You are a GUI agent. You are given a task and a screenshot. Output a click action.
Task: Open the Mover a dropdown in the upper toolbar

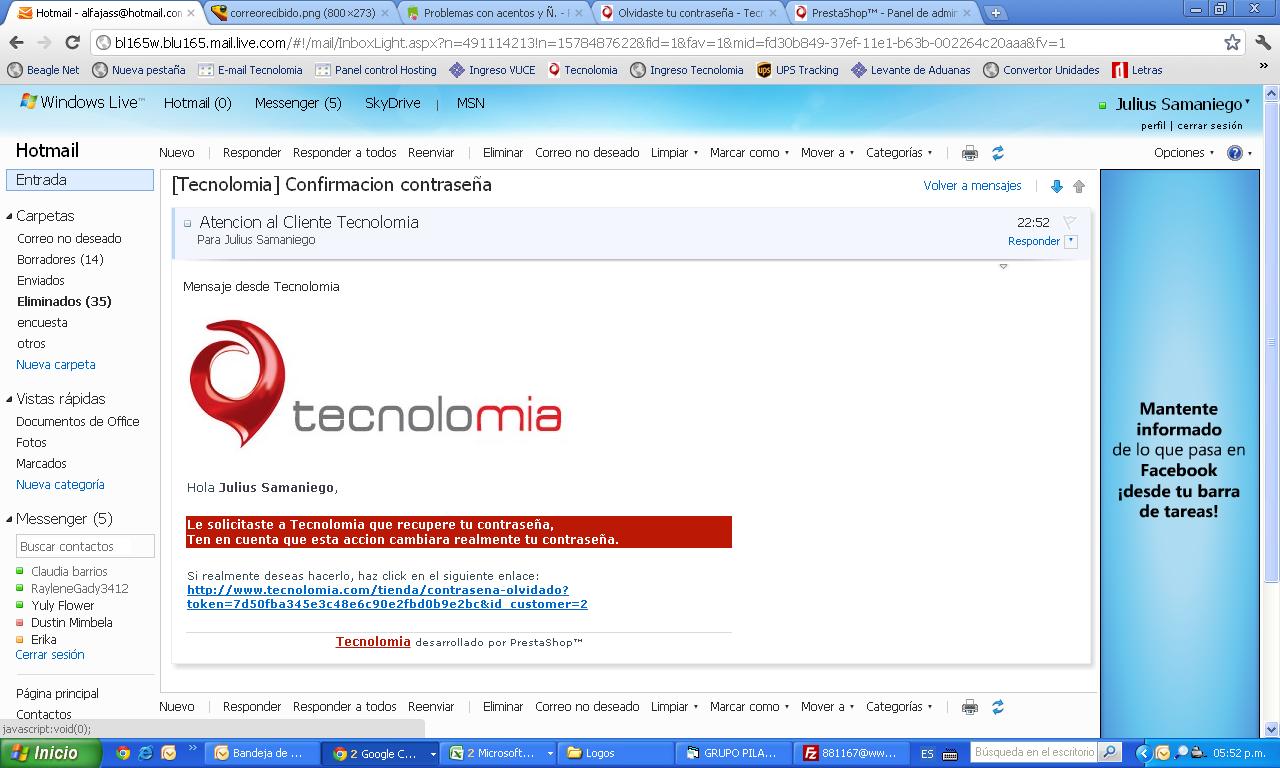[827, 153]
